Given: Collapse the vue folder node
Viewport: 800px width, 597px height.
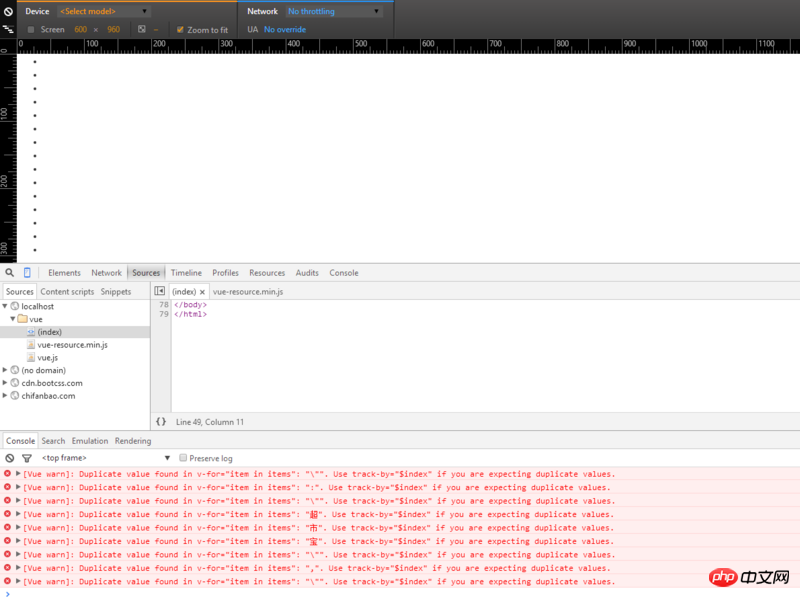Looking at the screenshot, I should (13, 318).
